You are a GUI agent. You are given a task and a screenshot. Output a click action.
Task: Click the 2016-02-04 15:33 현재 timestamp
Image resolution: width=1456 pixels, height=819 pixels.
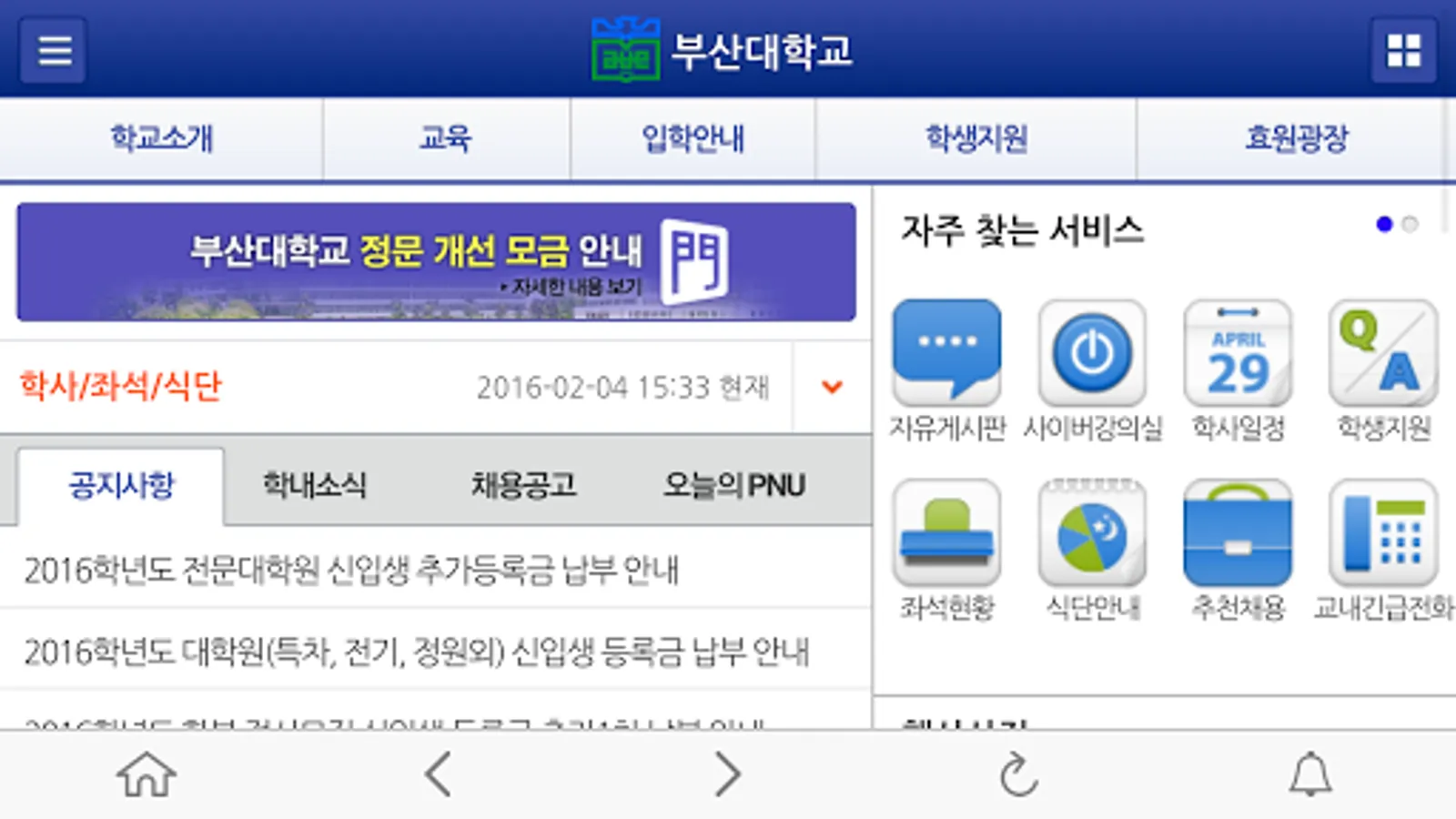click(x=623, y=388)
